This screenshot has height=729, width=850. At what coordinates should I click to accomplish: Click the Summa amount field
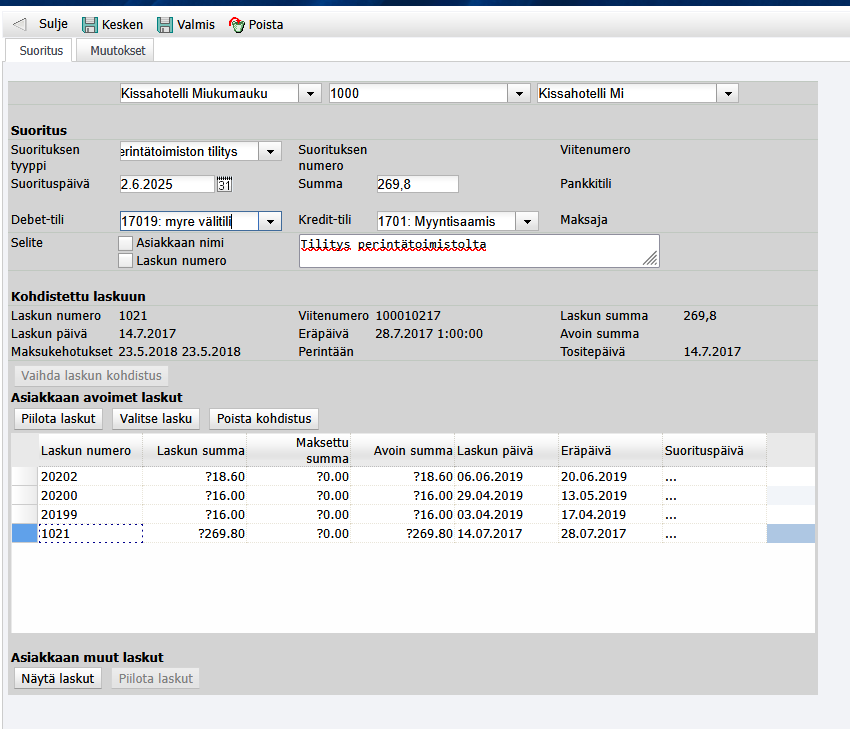click(417, 184)
